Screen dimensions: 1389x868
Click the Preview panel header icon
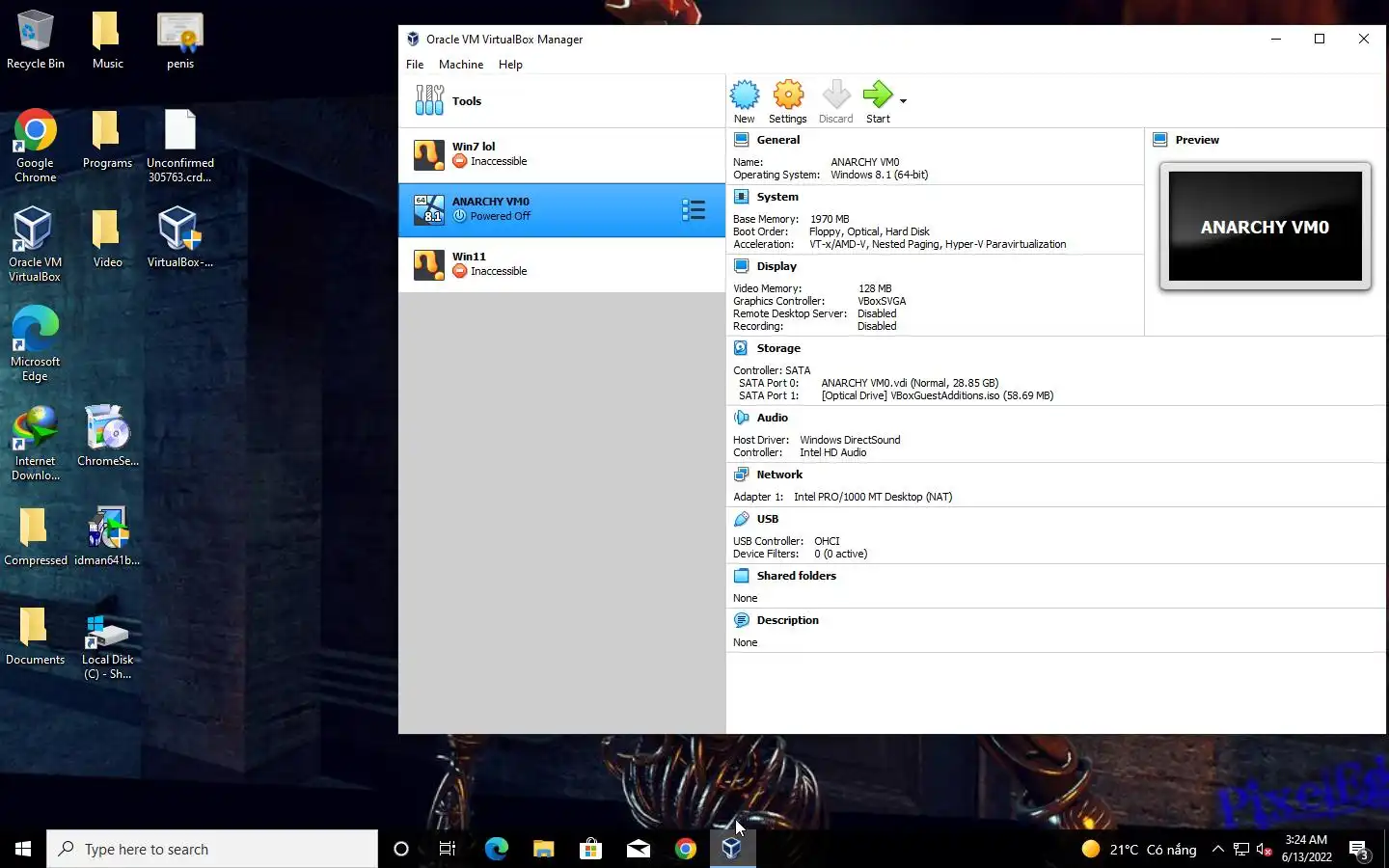coord(1160,140)
